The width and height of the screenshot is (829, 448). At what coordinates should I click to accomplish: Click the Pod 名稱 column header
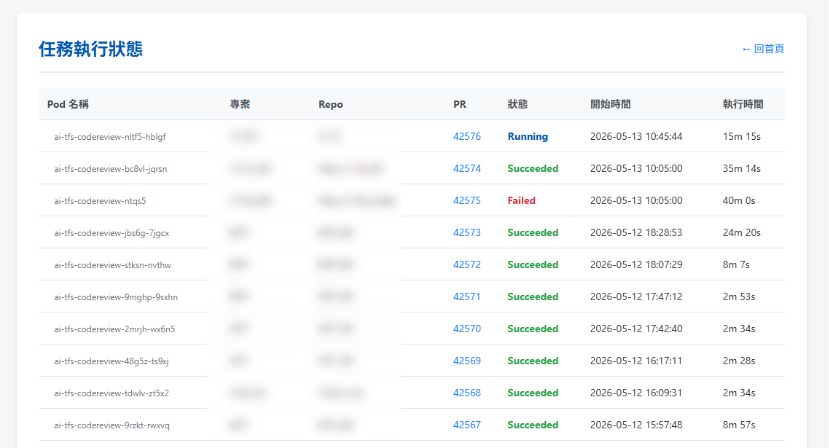click(68, 104)
